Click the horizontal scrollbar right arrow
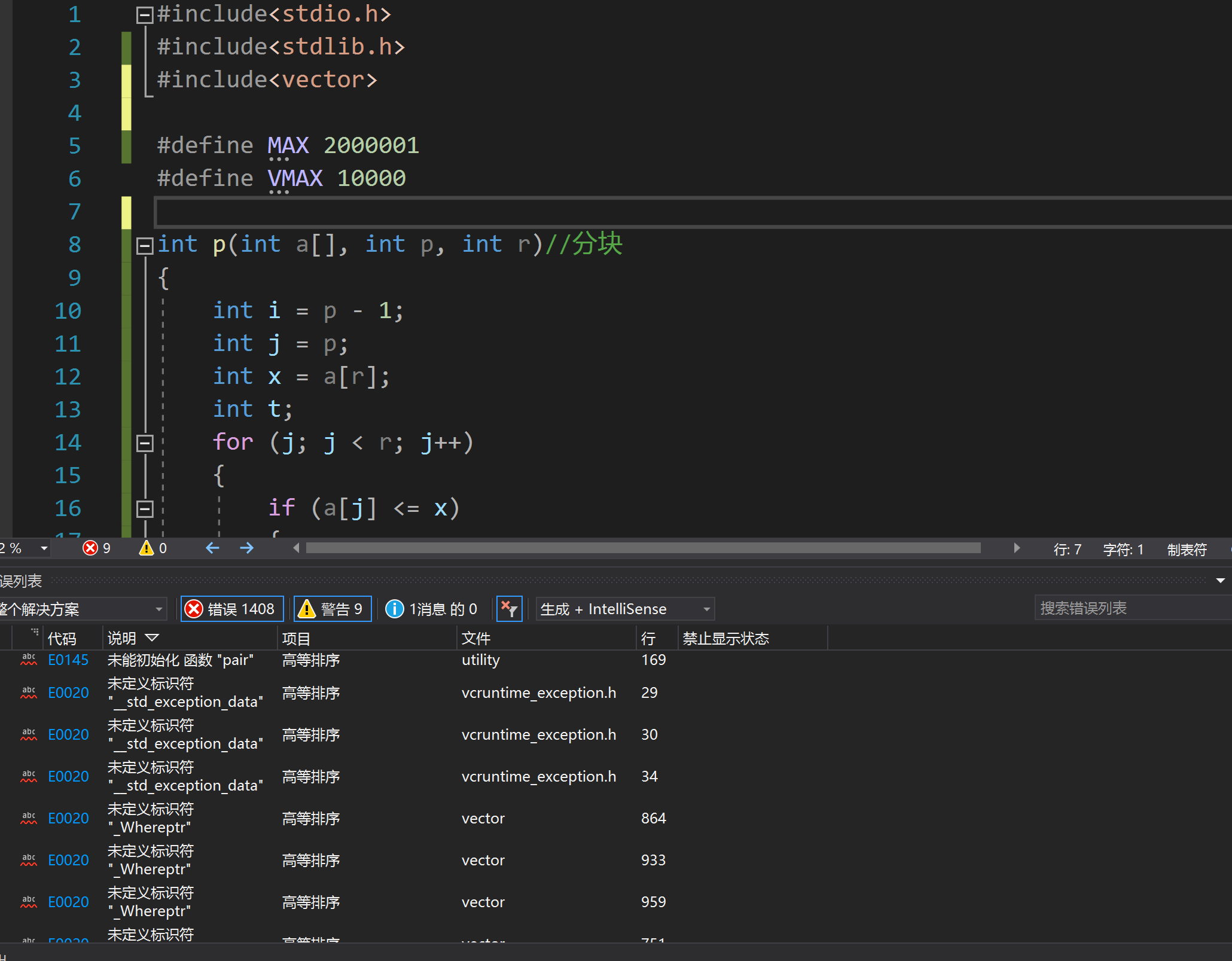Image resolution: width=1232 pixels, height=961 pixels. 1017,548
